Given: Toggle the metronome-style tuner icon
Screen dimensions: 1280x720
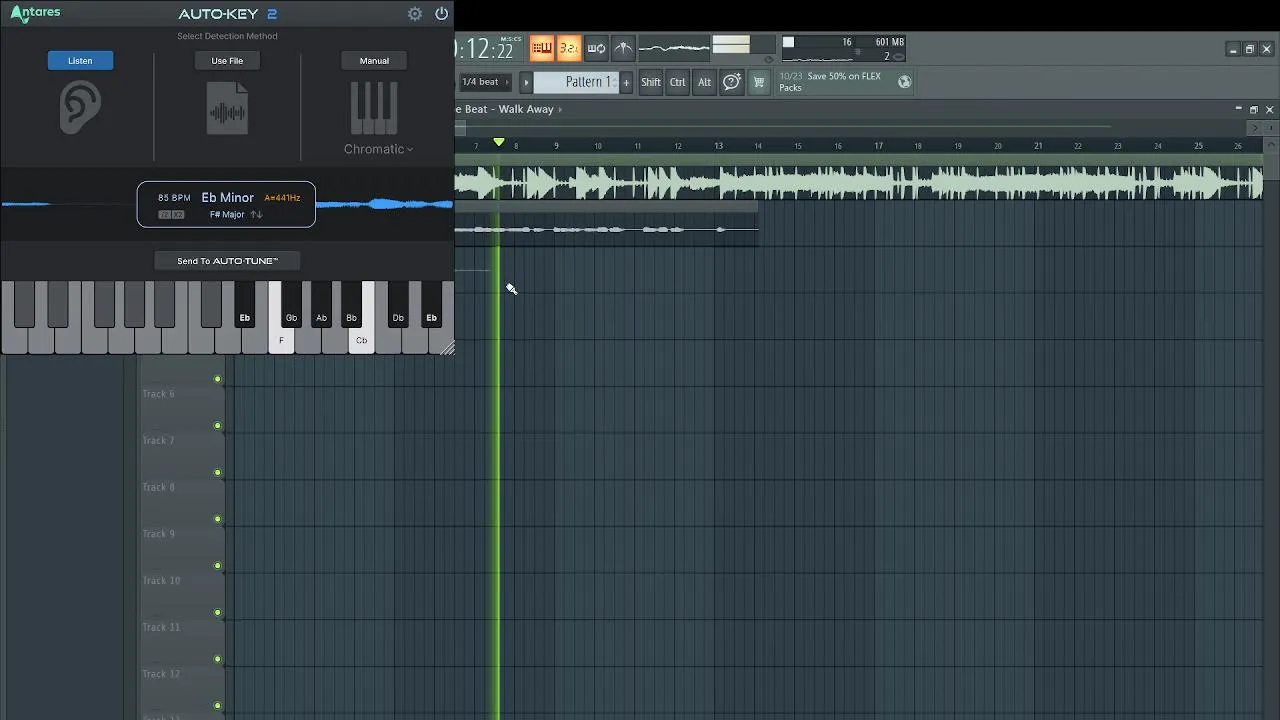Looking at the screenshot, I should [623, 48].
